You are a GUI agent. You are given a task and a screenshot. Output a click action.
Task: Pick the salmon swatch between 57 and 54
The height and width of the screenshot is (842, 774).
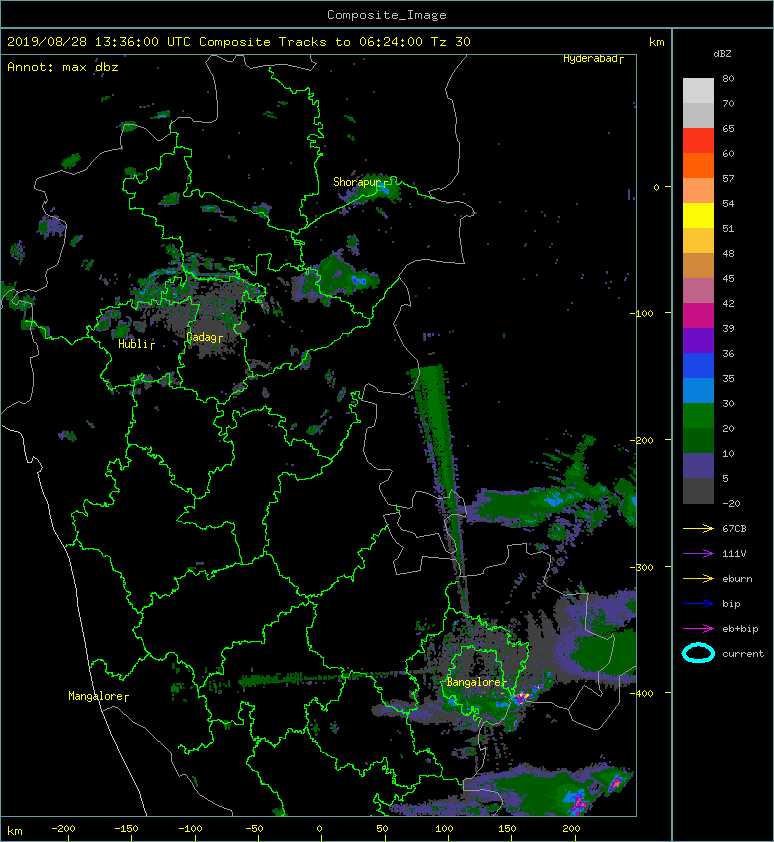[698, 191]
